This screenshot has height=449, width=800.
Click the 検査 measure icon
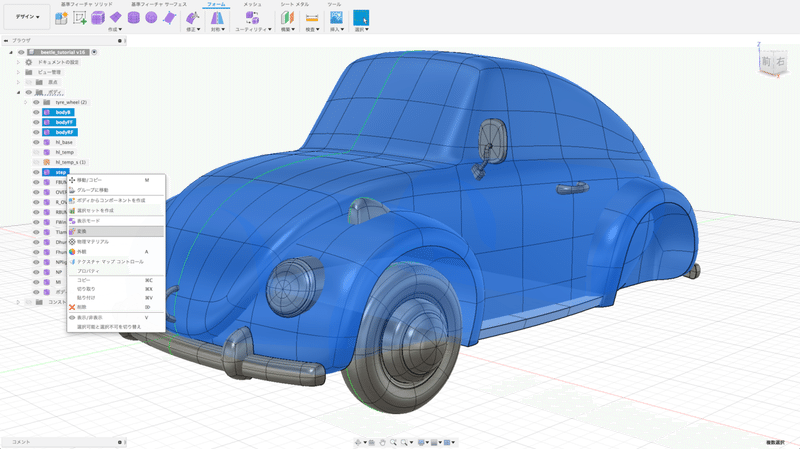(x=311, y=17)
